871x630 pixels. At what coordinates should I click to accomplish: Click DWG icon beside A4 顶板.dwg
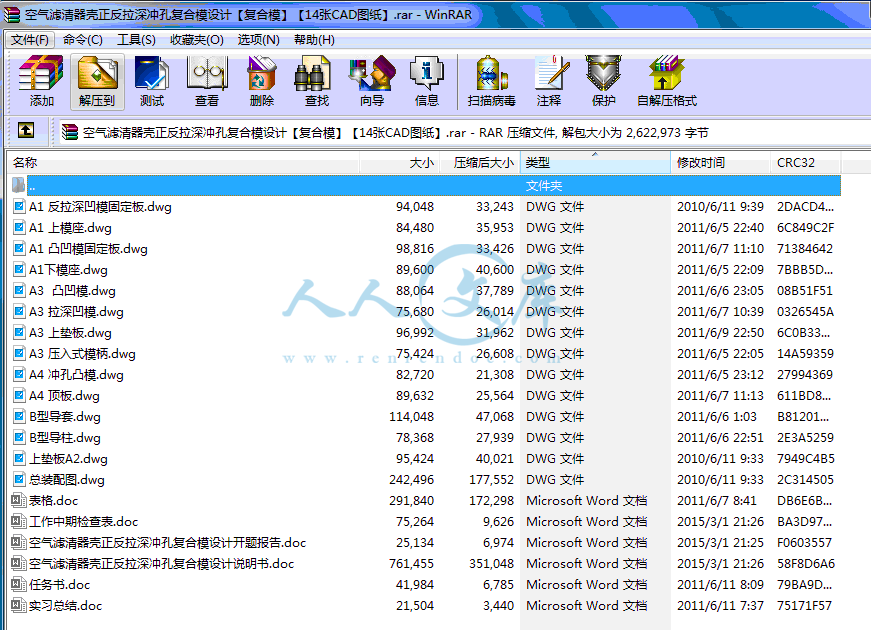click(x=19, y=395)
